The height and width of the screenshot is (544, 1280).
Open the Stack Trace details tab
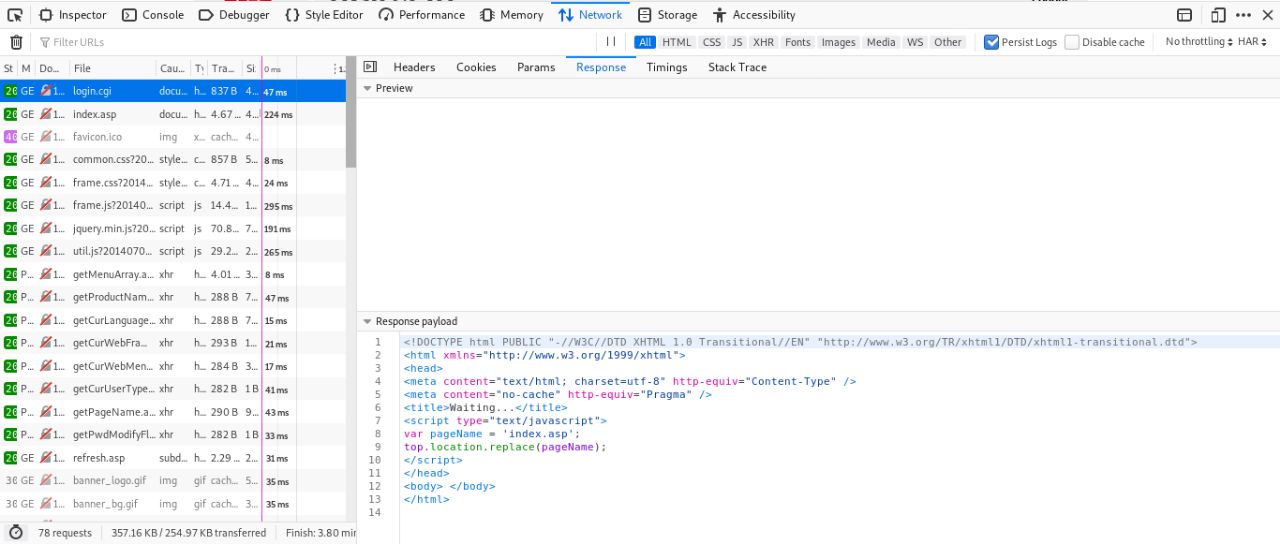point(737,67)
